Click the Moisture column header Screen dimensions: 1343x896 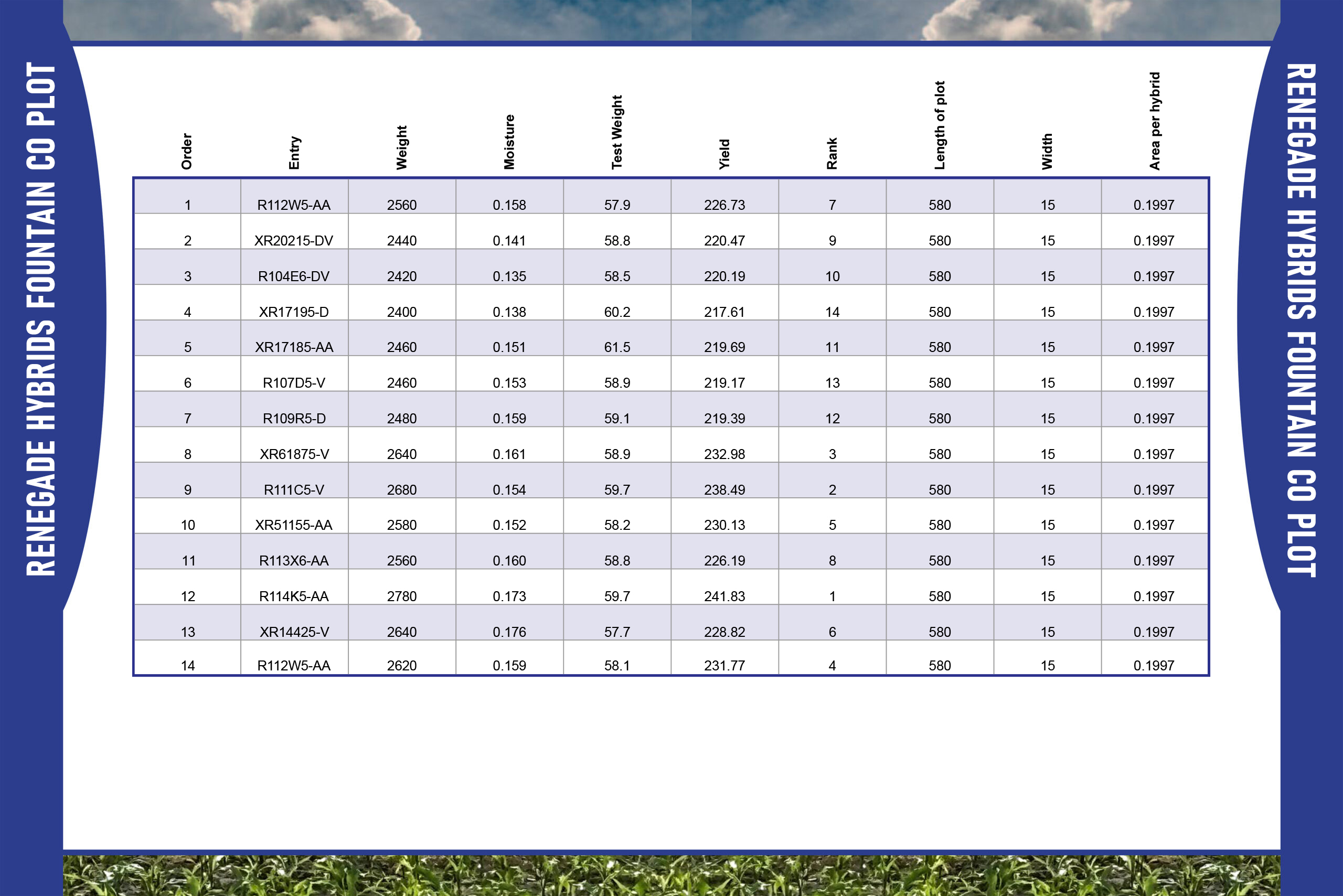tap(509, 142)
